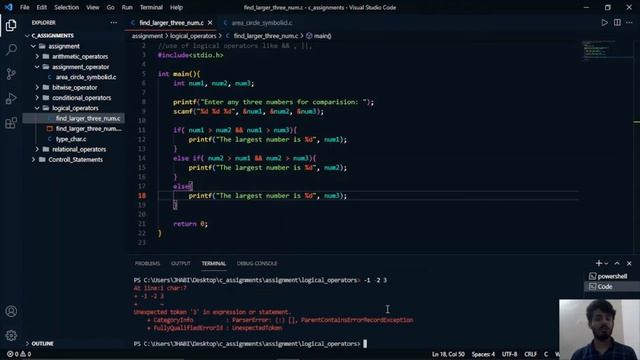Maximize the terminal panel with the up chevron
This screenshot has height=360, width=640.
617,263
